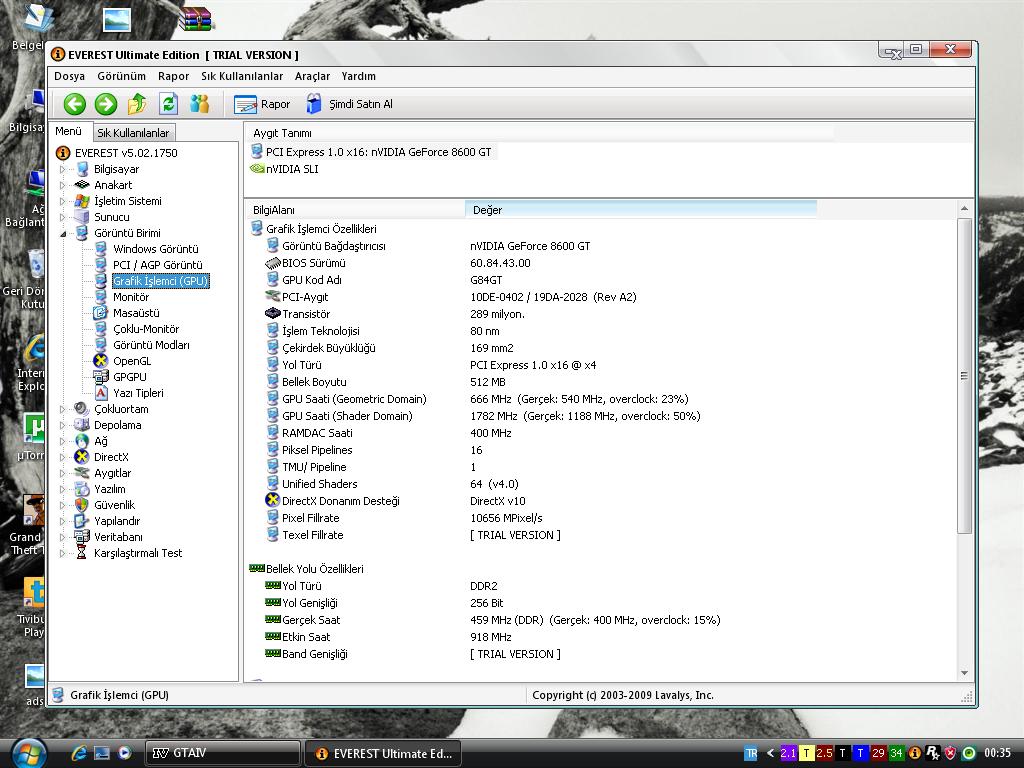
Task: Click the up-level arrow toolbar icon
Action: click(137, 104)
